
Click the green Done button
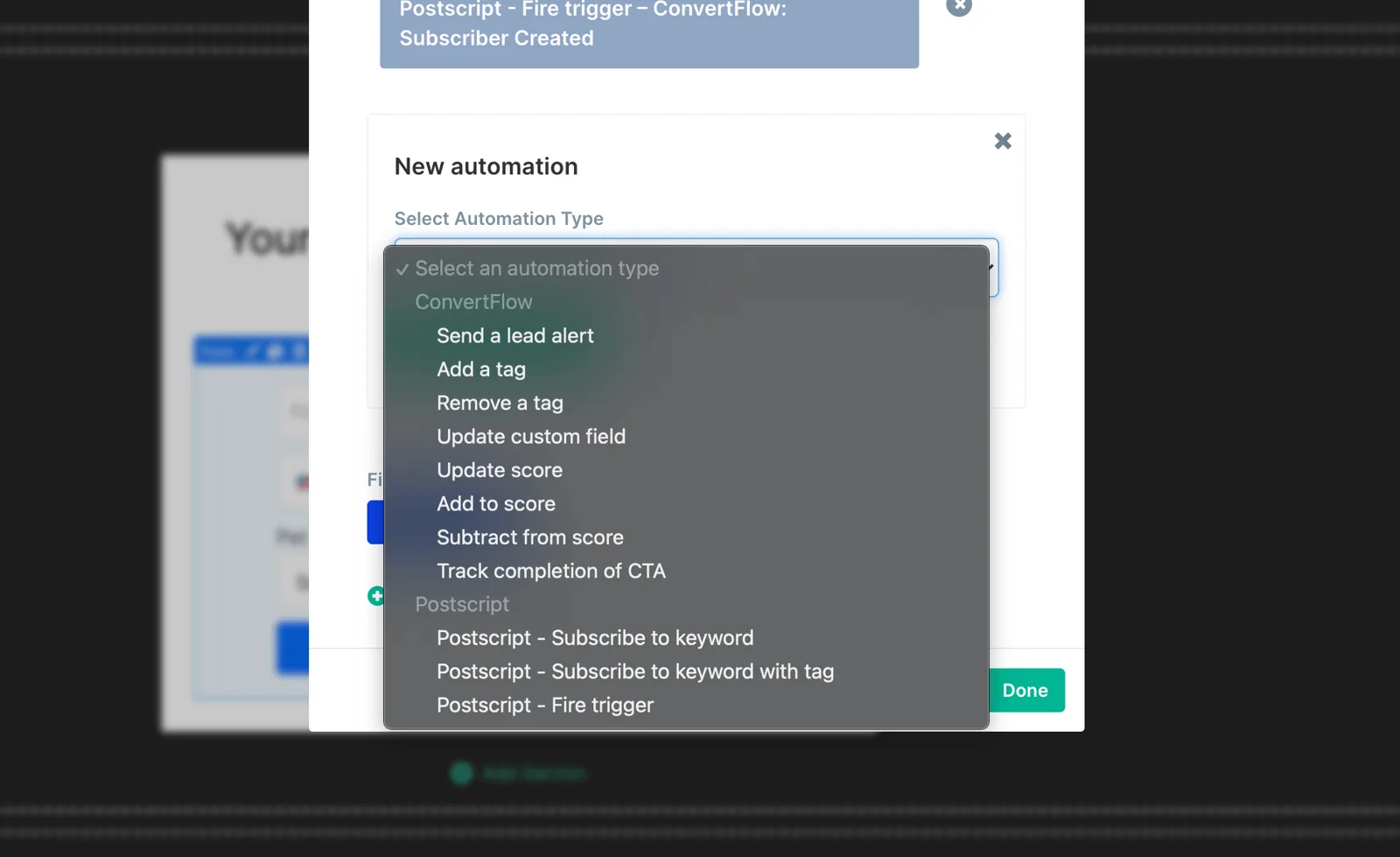coord(1026,691)
